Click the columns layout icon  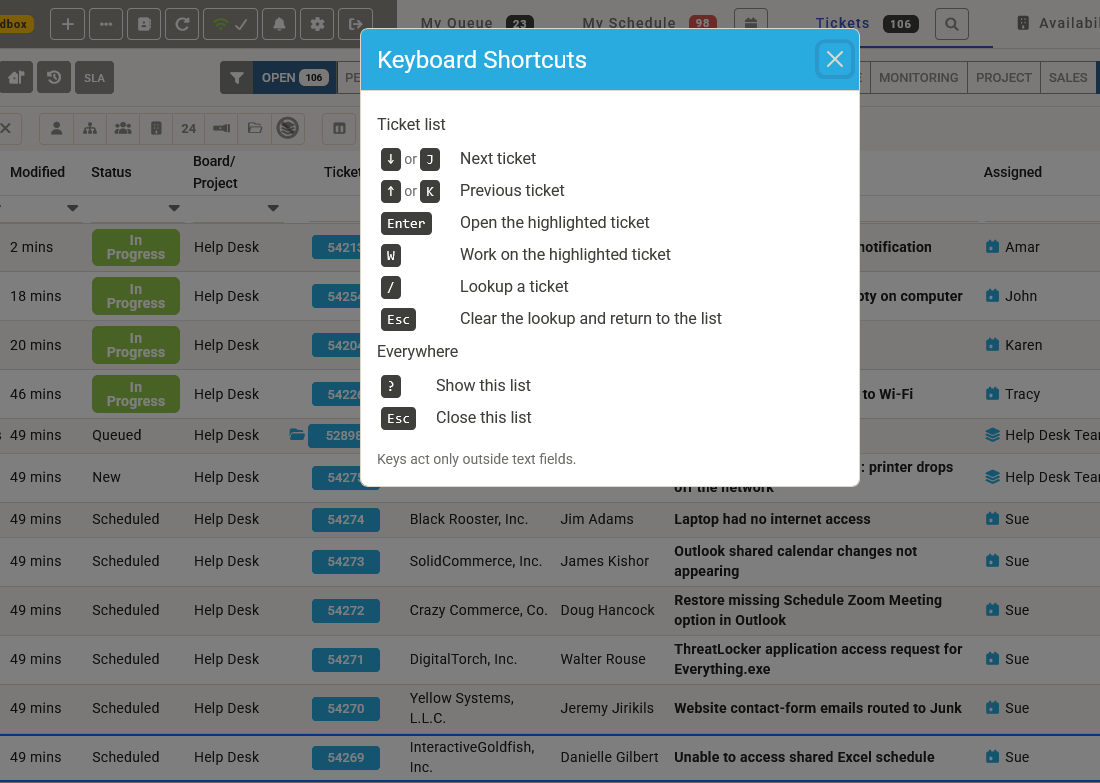tap(340, 128)
